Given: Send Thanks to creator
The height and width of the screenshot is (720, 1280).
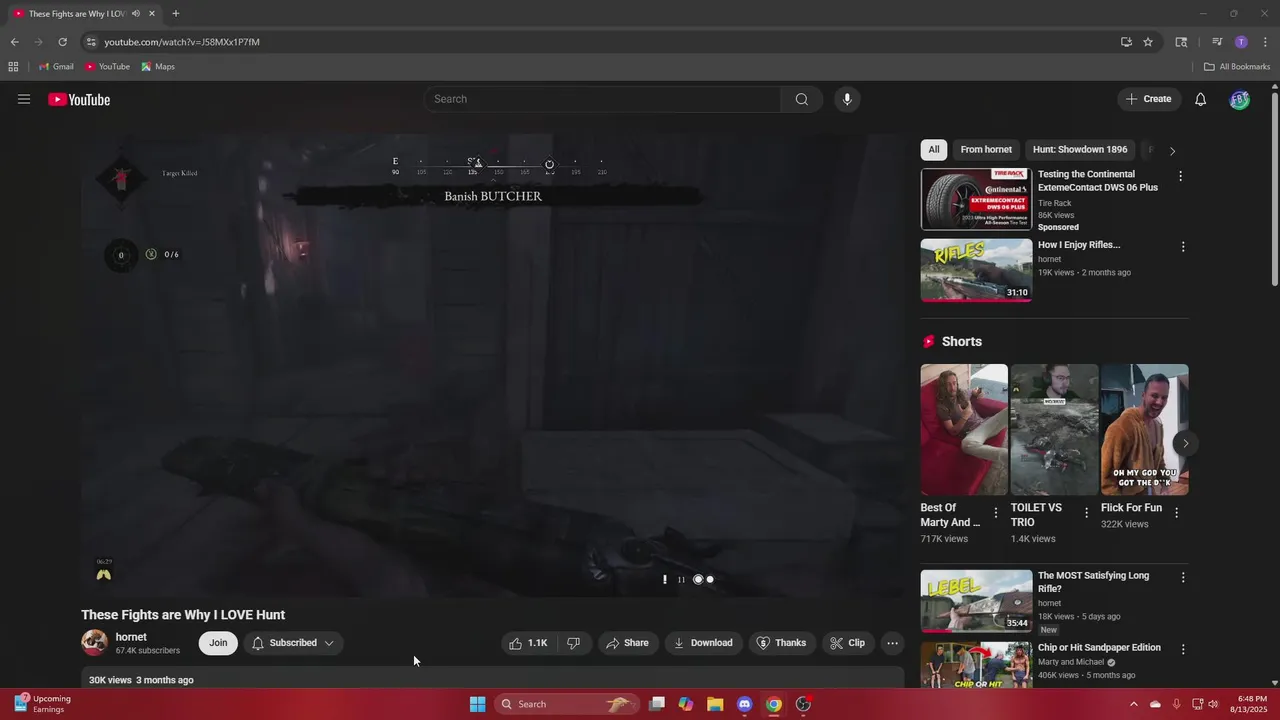Looking at the screenshot, I should pos(782,643).
